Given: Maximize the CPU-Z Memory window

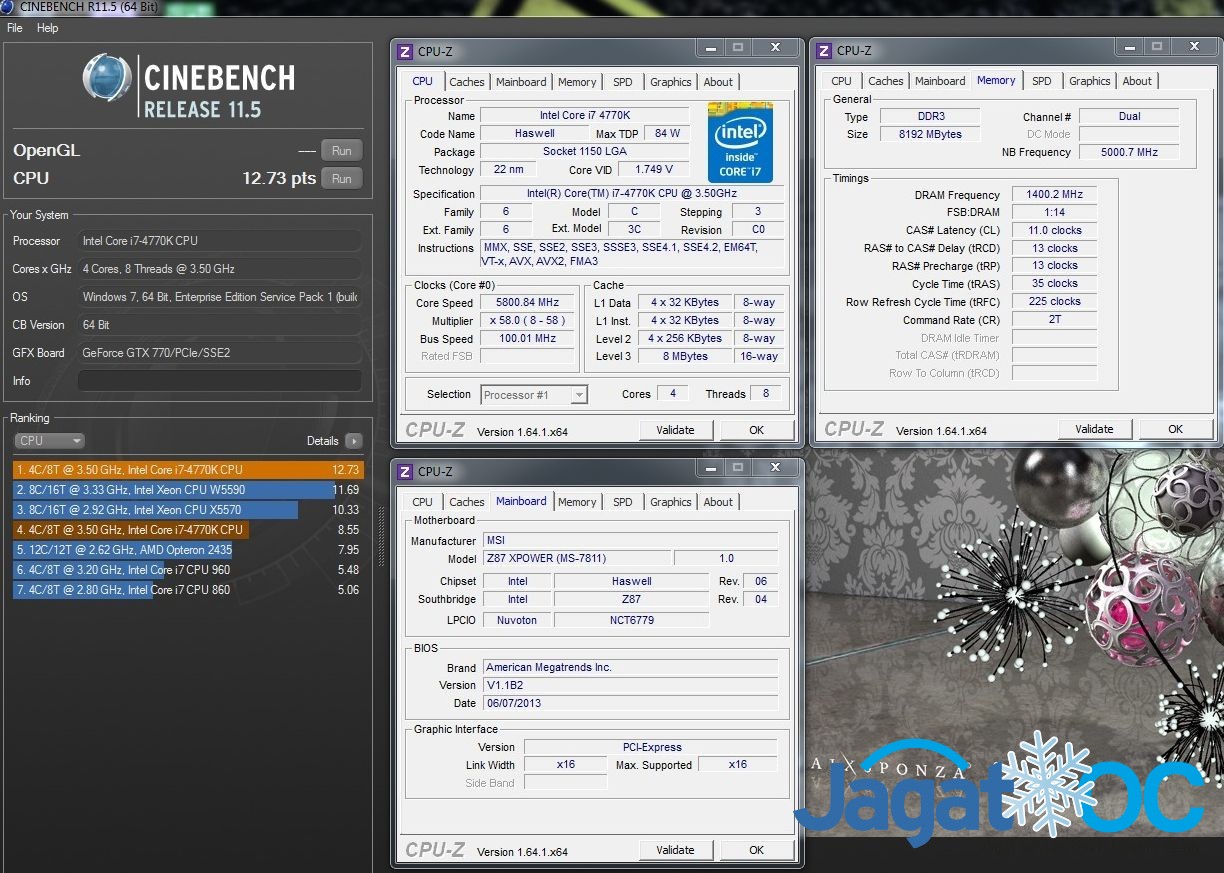Looking at the screenshot, I should [x=1157, y=48].
